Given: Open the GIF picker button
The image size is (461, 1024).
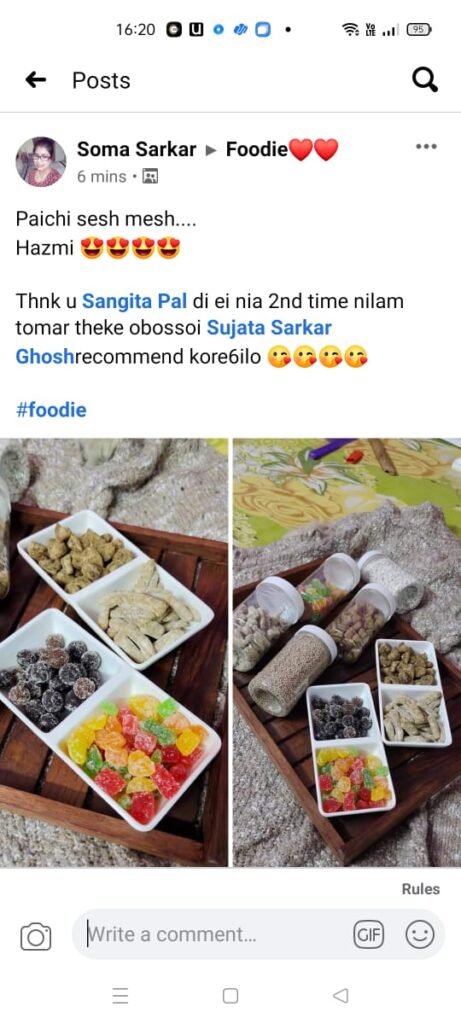Looking at the screenshot, I should coord(369,935).
